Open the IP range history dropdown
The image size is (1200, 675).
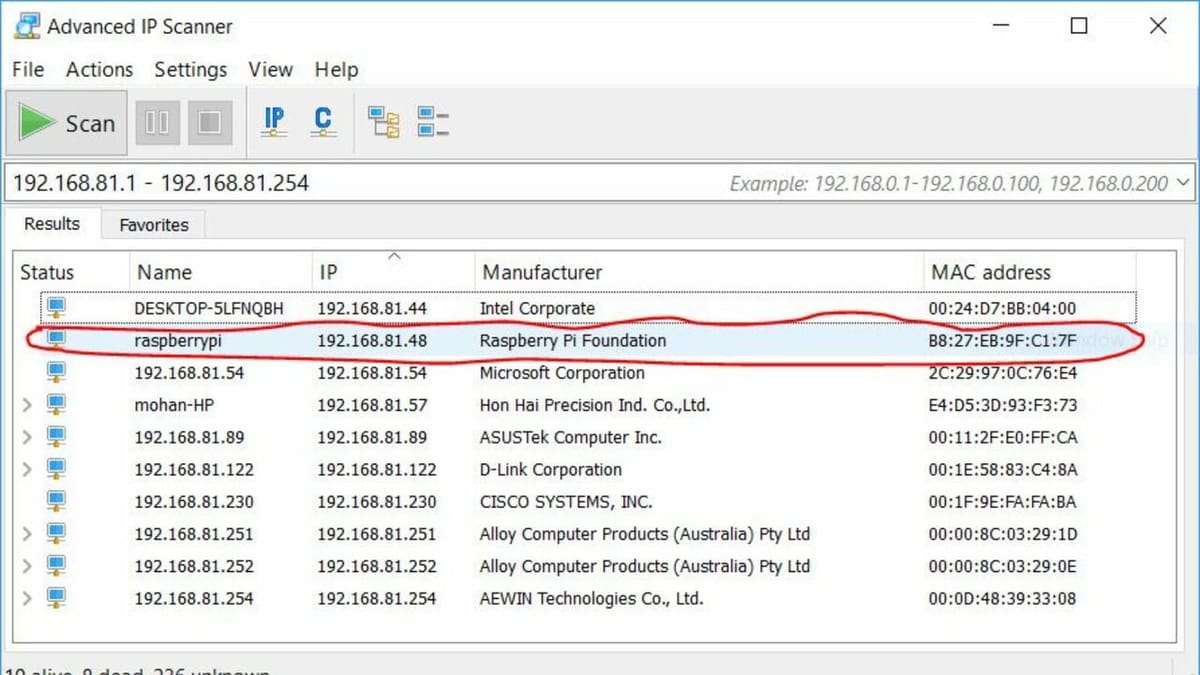pos(1184,183)
